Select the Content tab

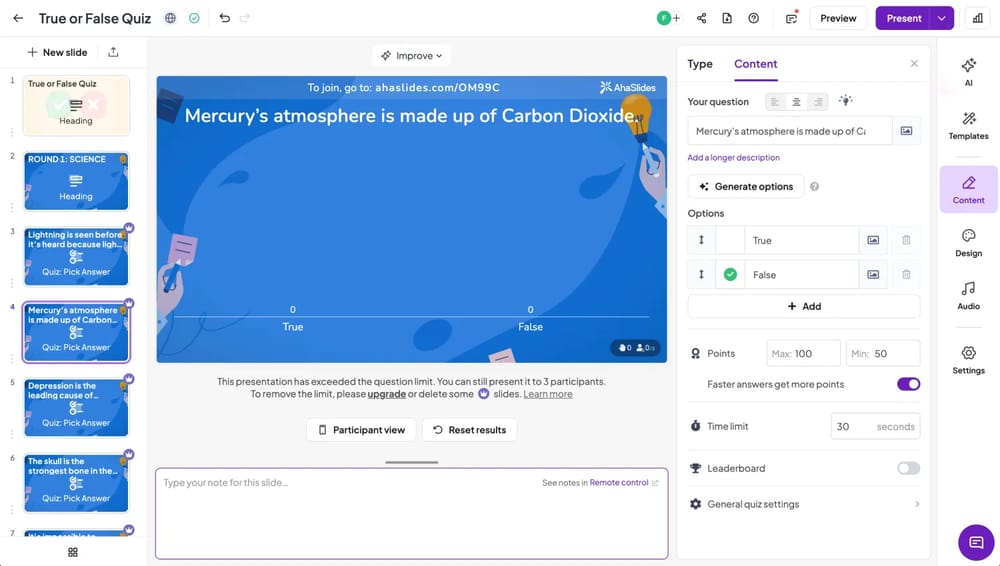pyautogui.click(x=755, y=64)
